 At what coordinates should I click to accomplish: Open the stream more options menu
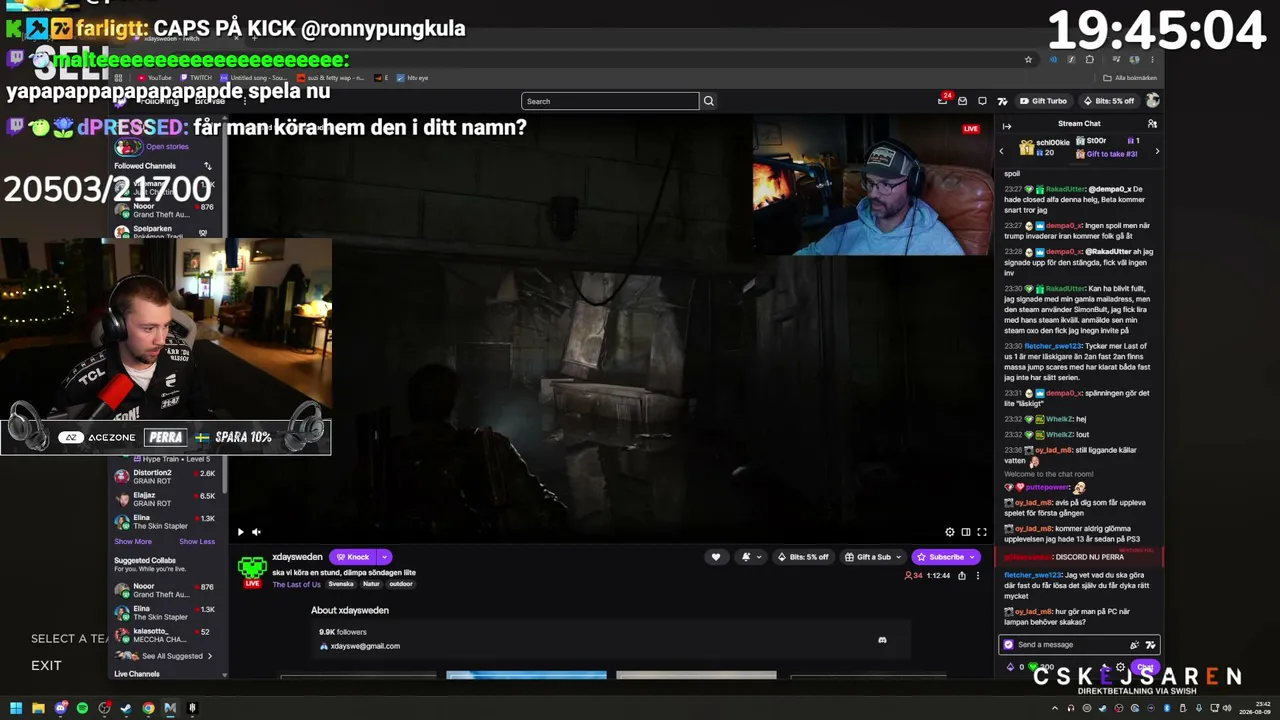978,575
